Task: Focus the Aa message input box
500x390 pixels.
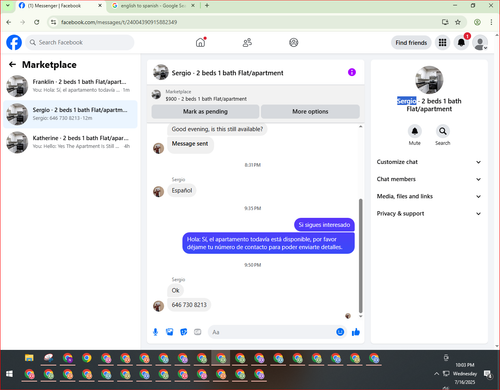Action: 277,332
